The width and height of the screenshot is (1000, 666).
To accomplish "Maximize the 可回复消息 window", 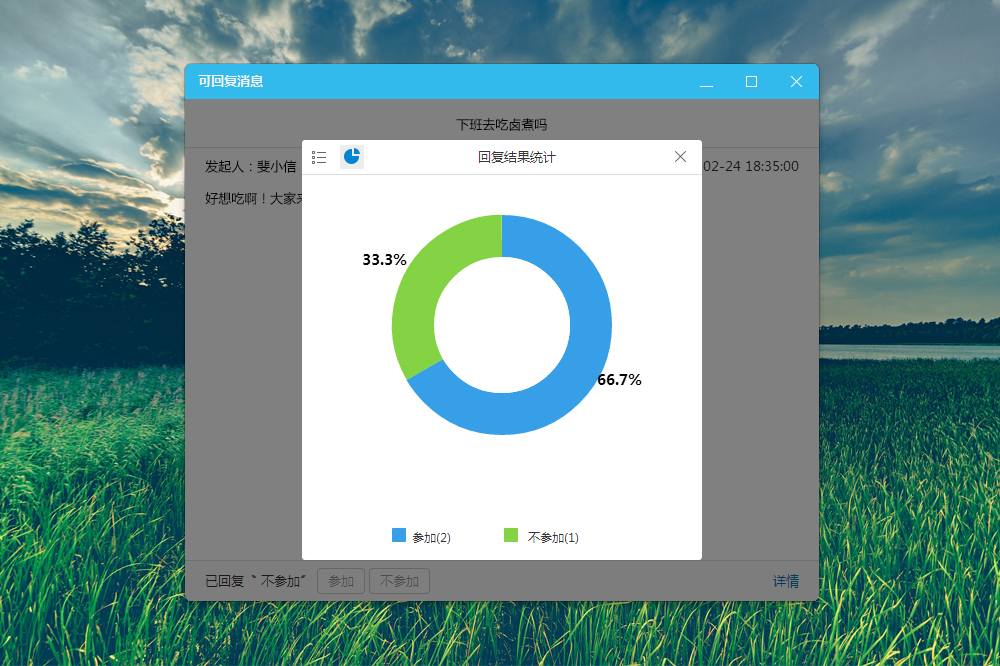I will 751,82.
